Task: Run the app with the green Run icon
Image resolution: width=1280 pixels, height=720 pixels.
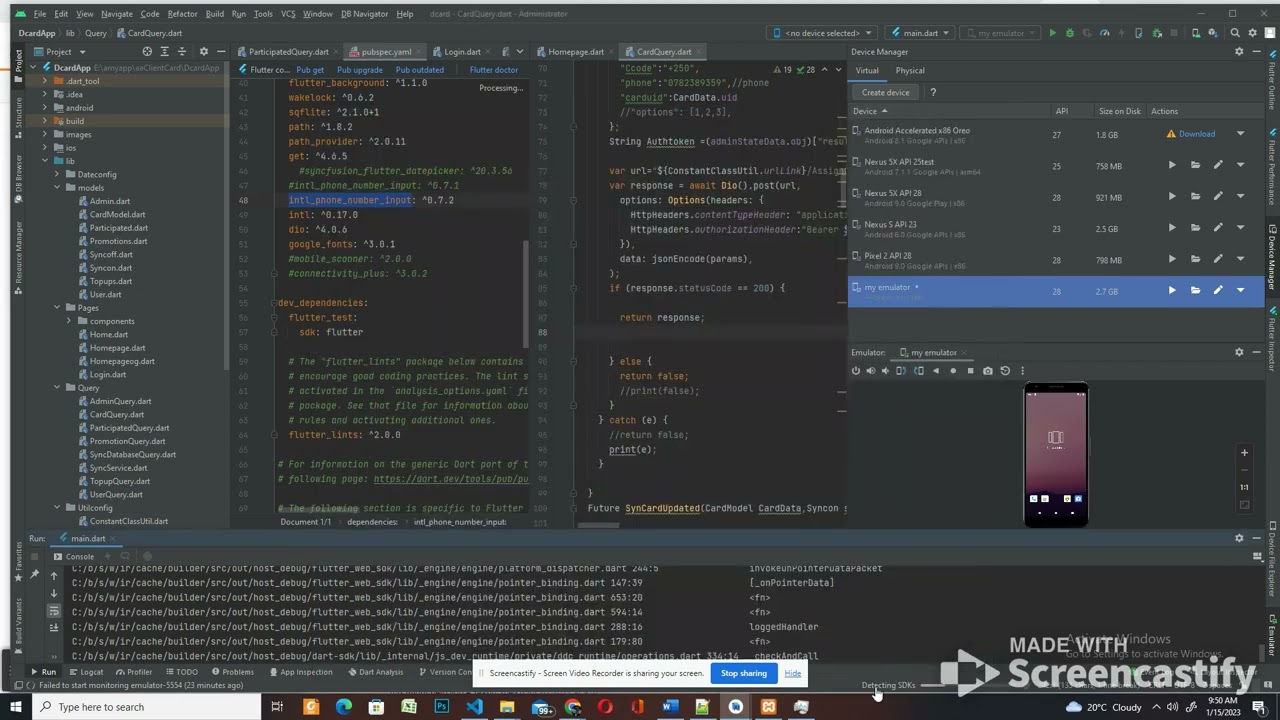Action: (1052, 33)
